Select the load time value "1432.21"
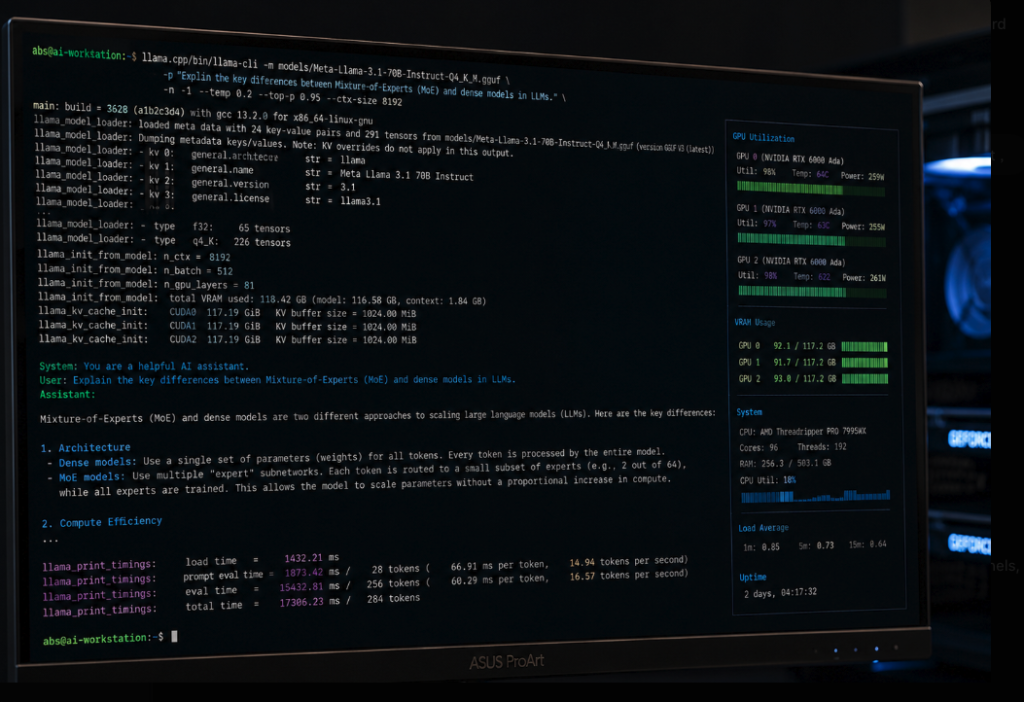1024x702 pixels. (303, 558)
